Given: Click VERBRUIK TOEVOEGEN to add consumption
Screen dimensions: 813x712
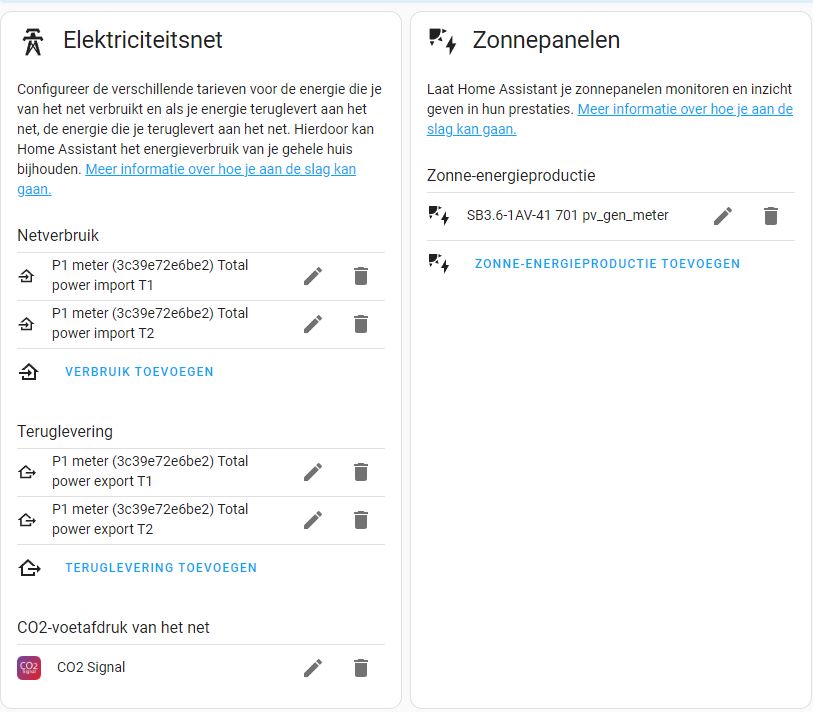Looking at the screenshot, I should tap(138, 371).
